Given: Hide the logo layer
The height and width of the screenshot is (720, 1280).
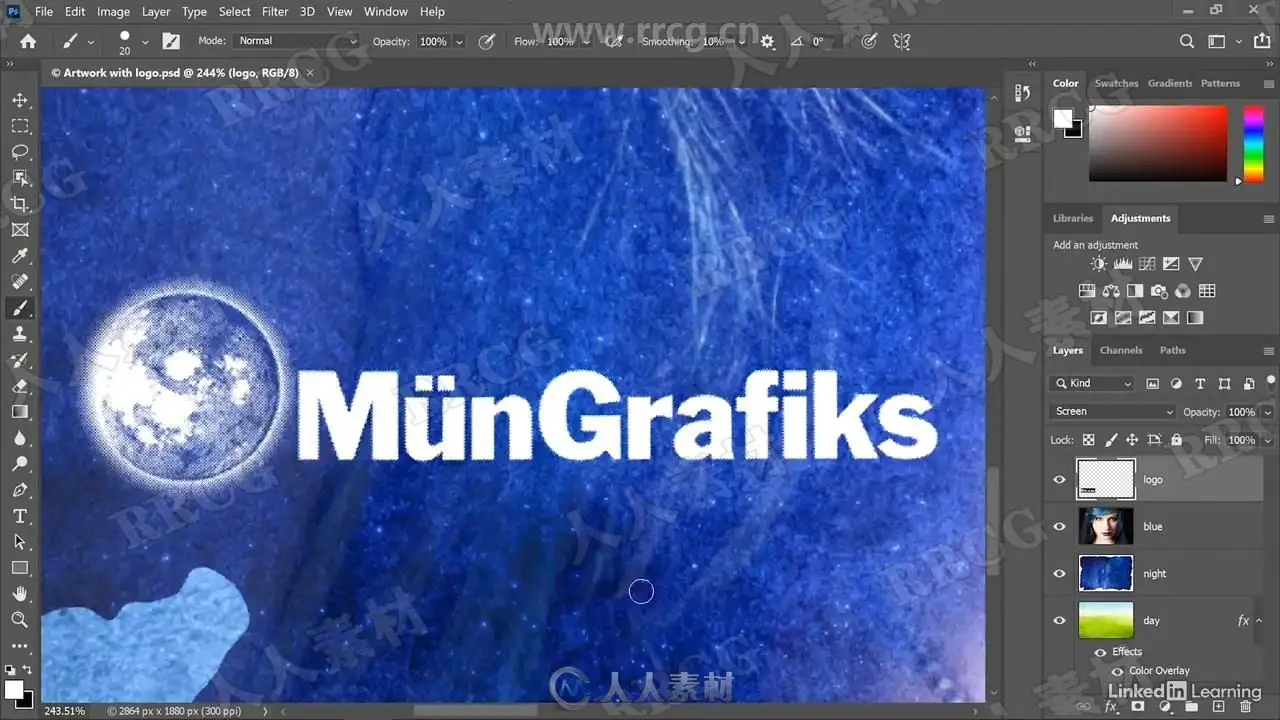Looking at the screenshot, I should click(1059, 480).
